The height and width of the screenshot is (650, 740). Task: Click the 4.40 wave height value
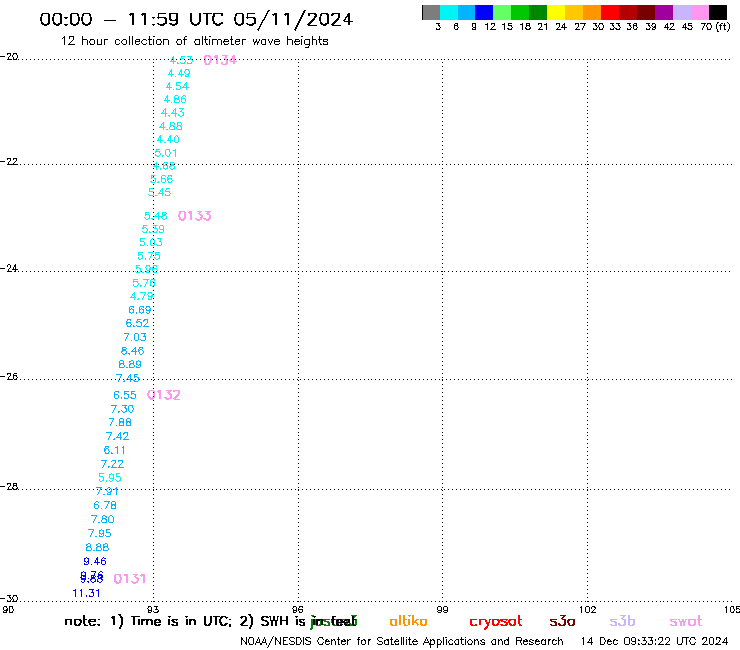[168, 139]
